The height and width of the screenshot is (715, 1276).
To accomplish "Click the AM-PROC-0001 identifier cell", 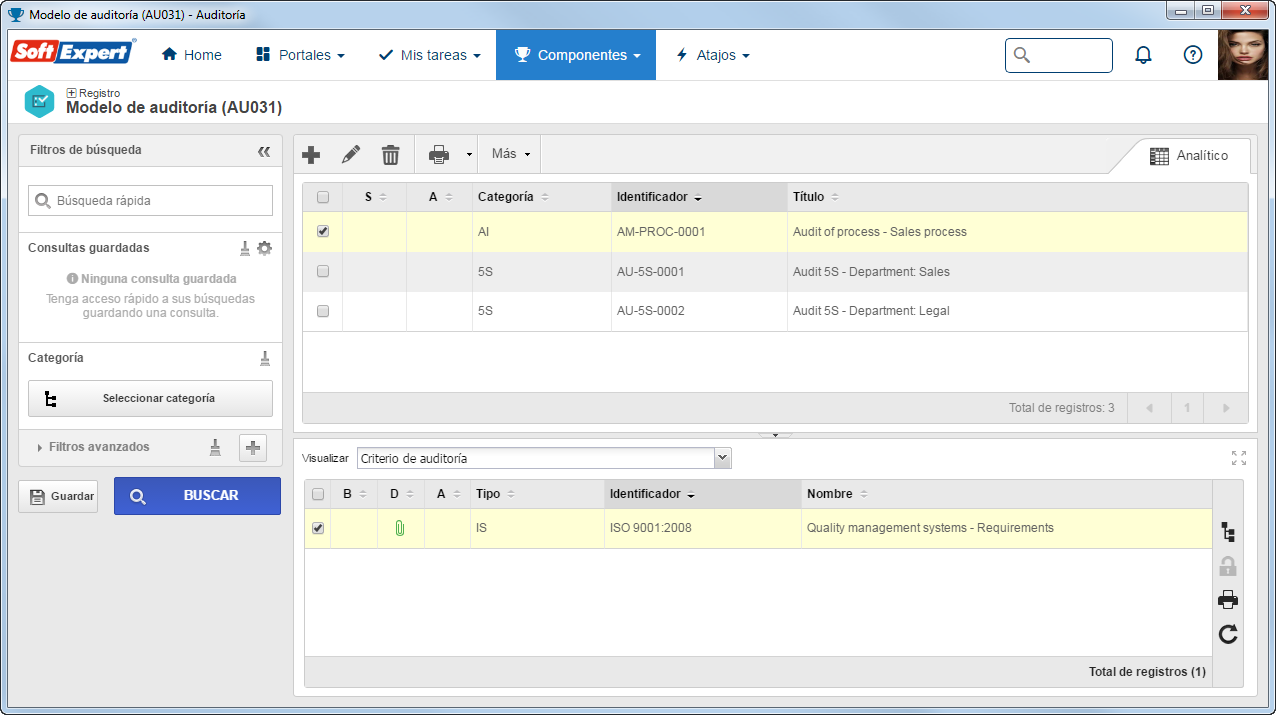I will tap(699, 231).
